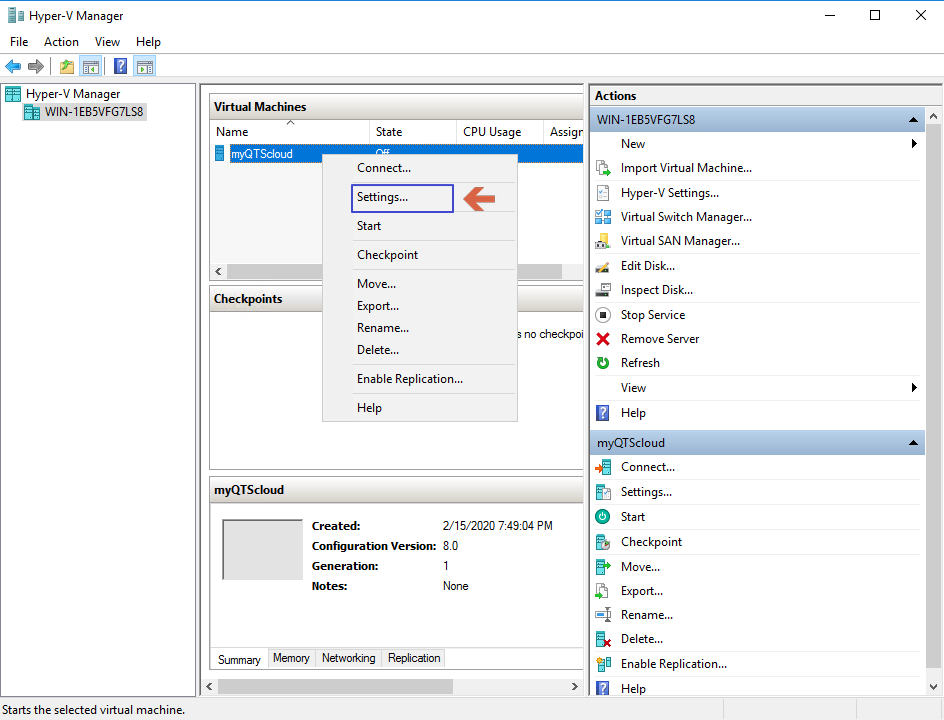Switch to the Replication tab
944x720 pixels.
(x=414, y=658)
